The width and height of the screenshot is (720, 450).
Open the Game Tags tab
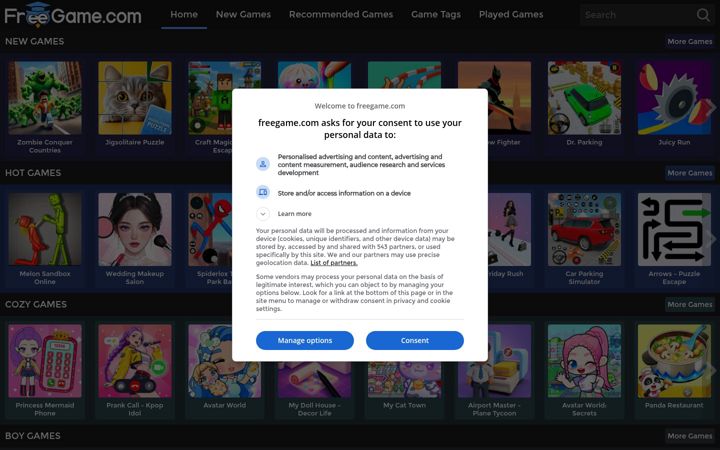point(436,15)
